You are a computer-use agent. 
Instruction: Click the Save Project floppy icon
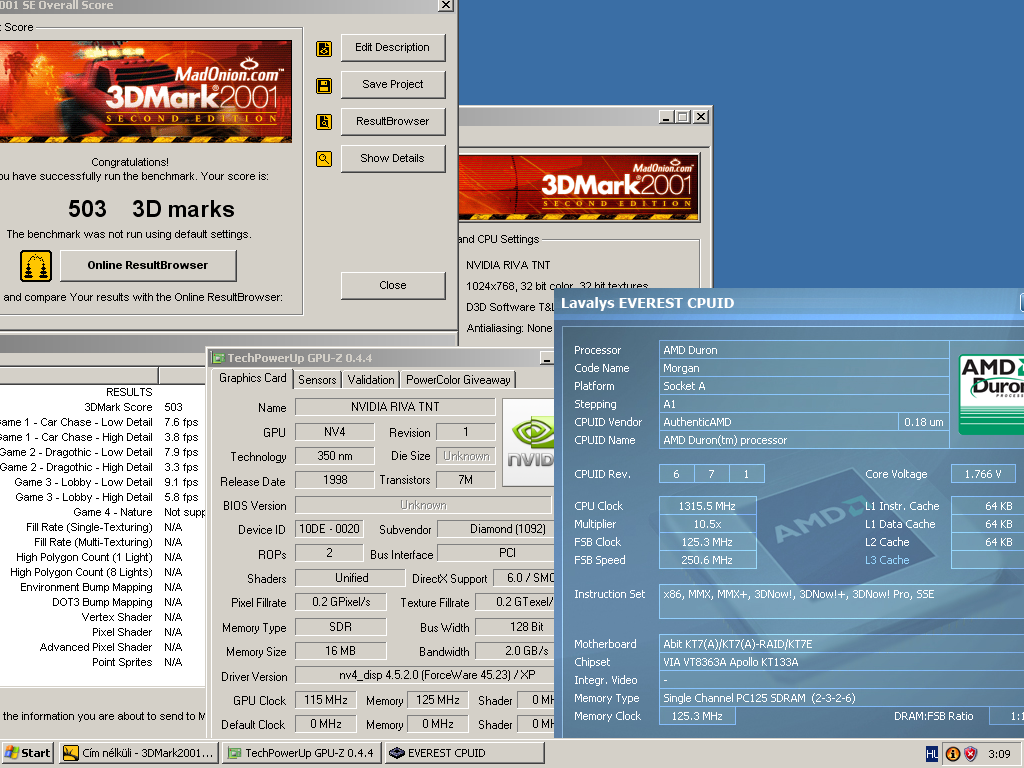(324, 86)
